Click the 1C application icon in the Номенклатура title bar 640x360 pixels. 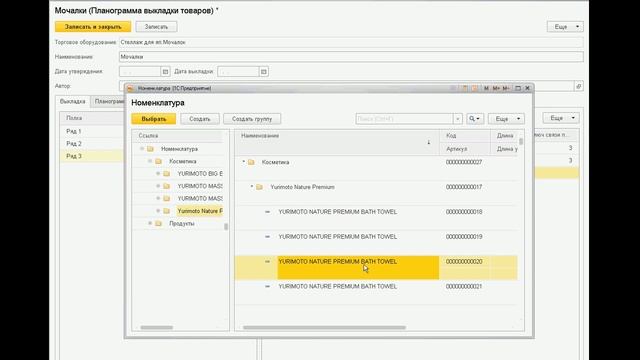tap(130, 88)
